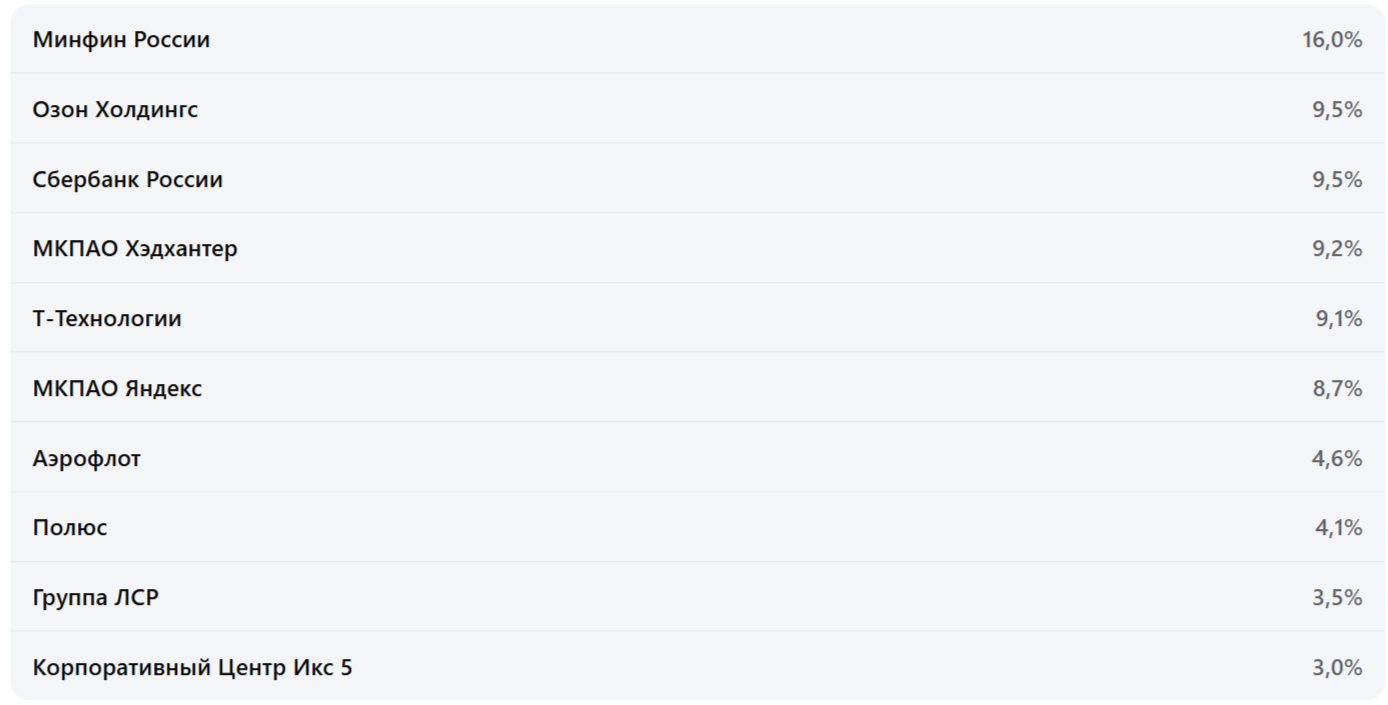This screenshot has height=705, width=1388.
Task: Click the Минфин России row name
Action: coord(121,40)
